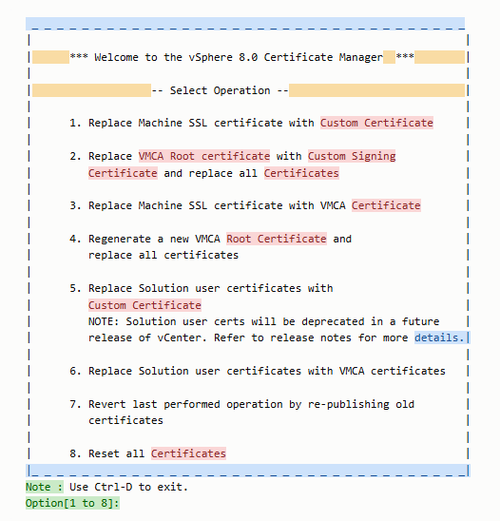Click option 5 Replace Solution user certificates with line
The image size is (500, 521).
201,288
